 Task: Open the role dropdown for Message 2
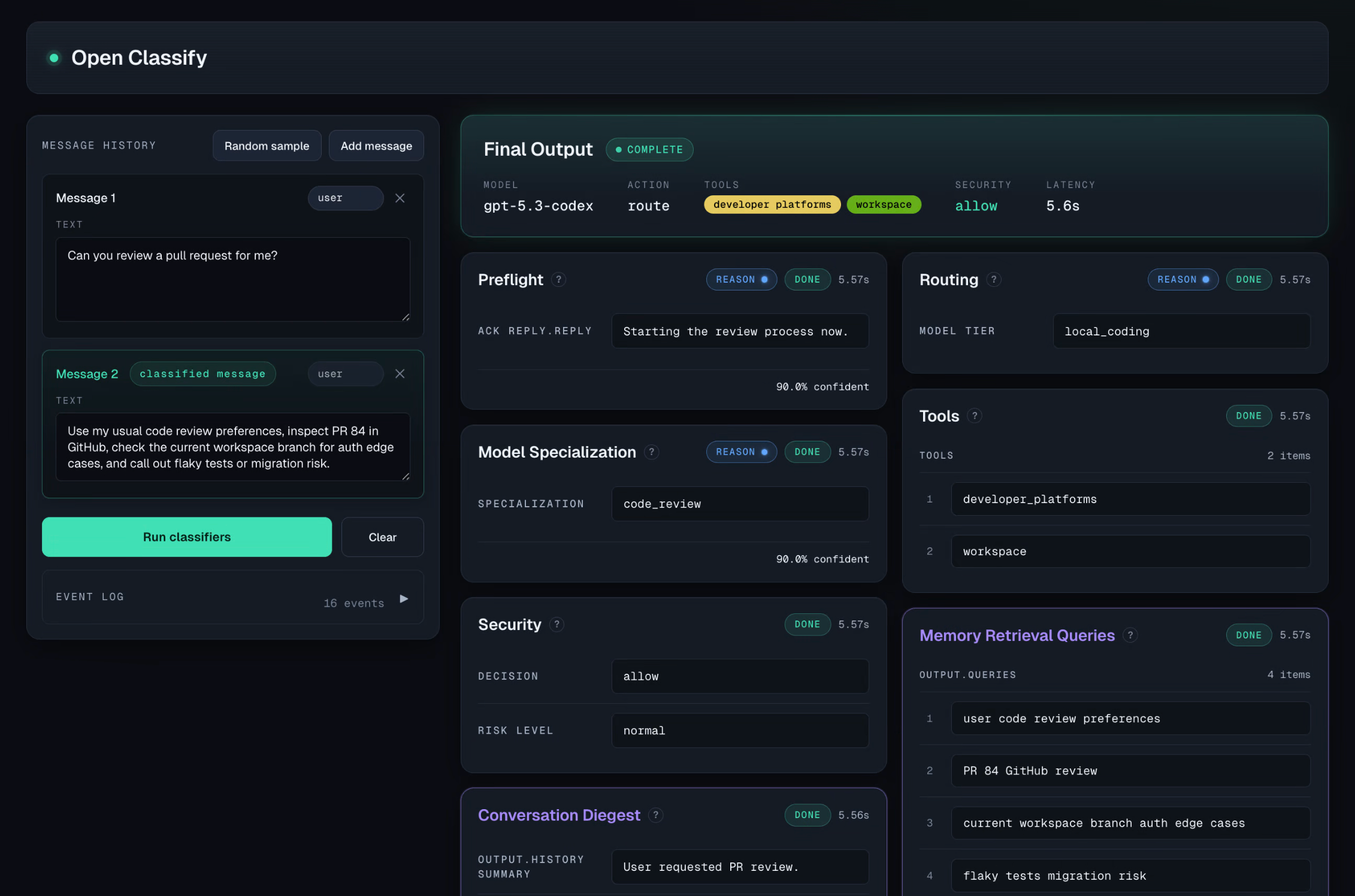pyautogui.click(x=346, y=374)
